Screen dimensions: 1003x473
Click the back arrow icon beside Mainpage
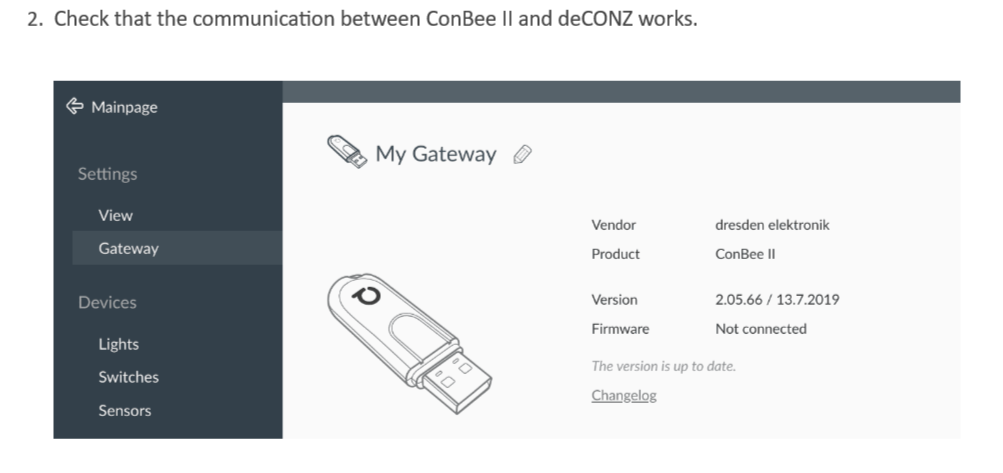pyautogui.click(x=75, y=106)
